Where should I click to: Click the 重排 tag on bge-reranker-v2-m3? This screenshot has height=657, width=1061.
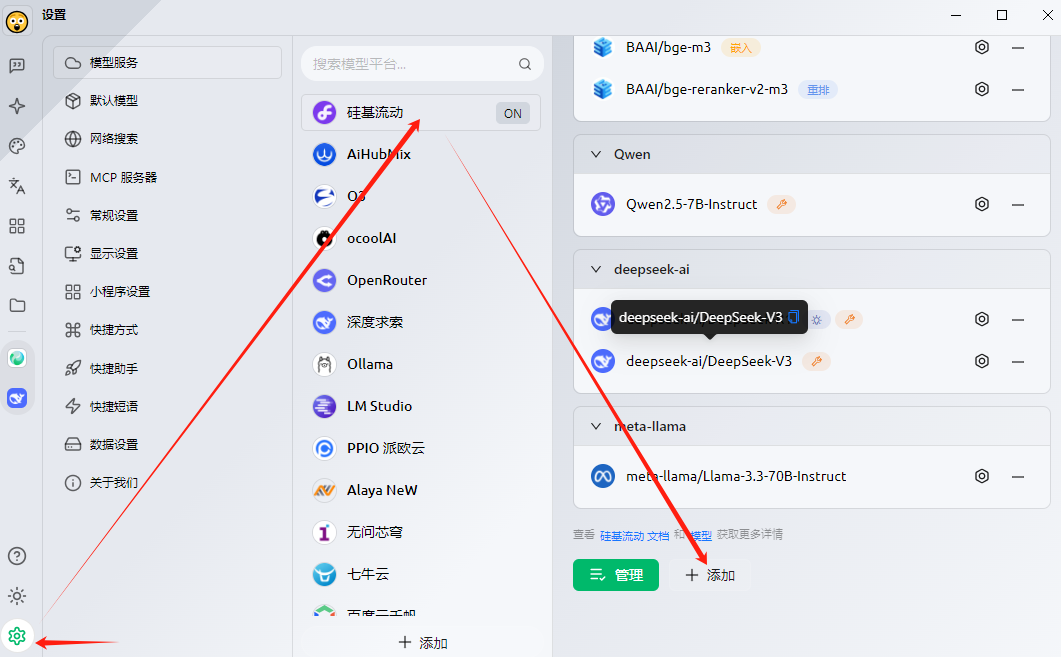818,89
